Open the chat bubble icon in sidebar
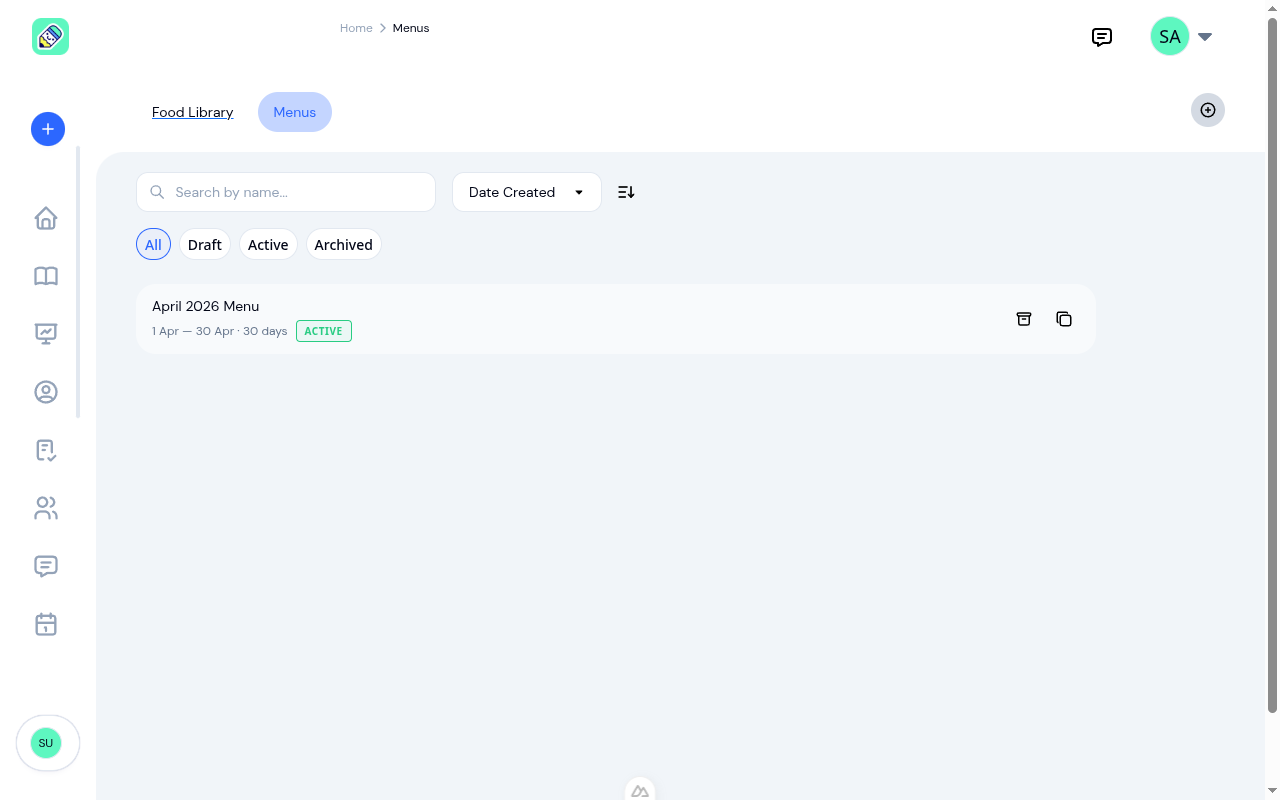The width and height of the screenshot is (1280, 800). [46, 566]
